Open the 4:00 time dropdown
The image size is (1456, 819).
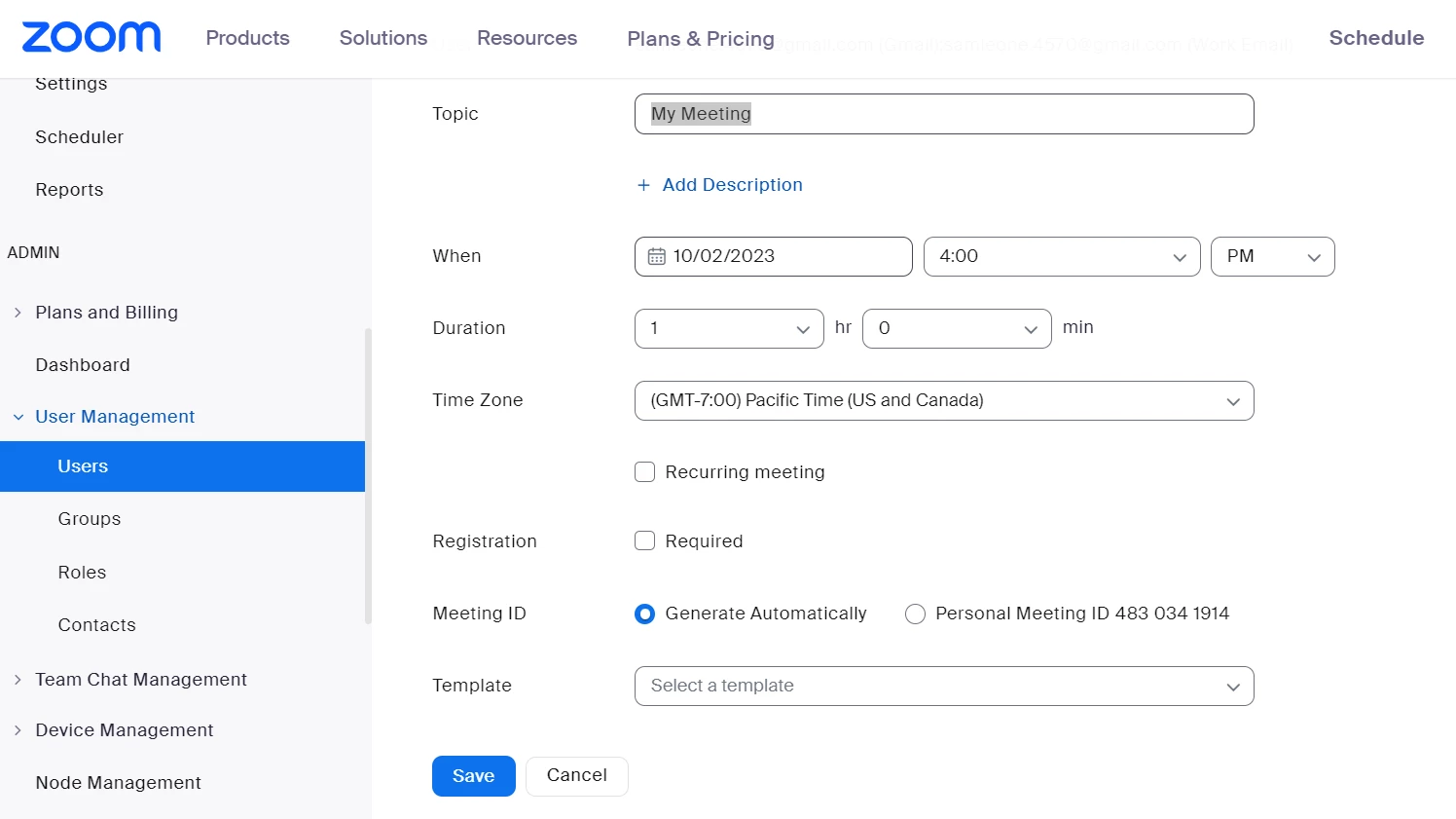1061,256
